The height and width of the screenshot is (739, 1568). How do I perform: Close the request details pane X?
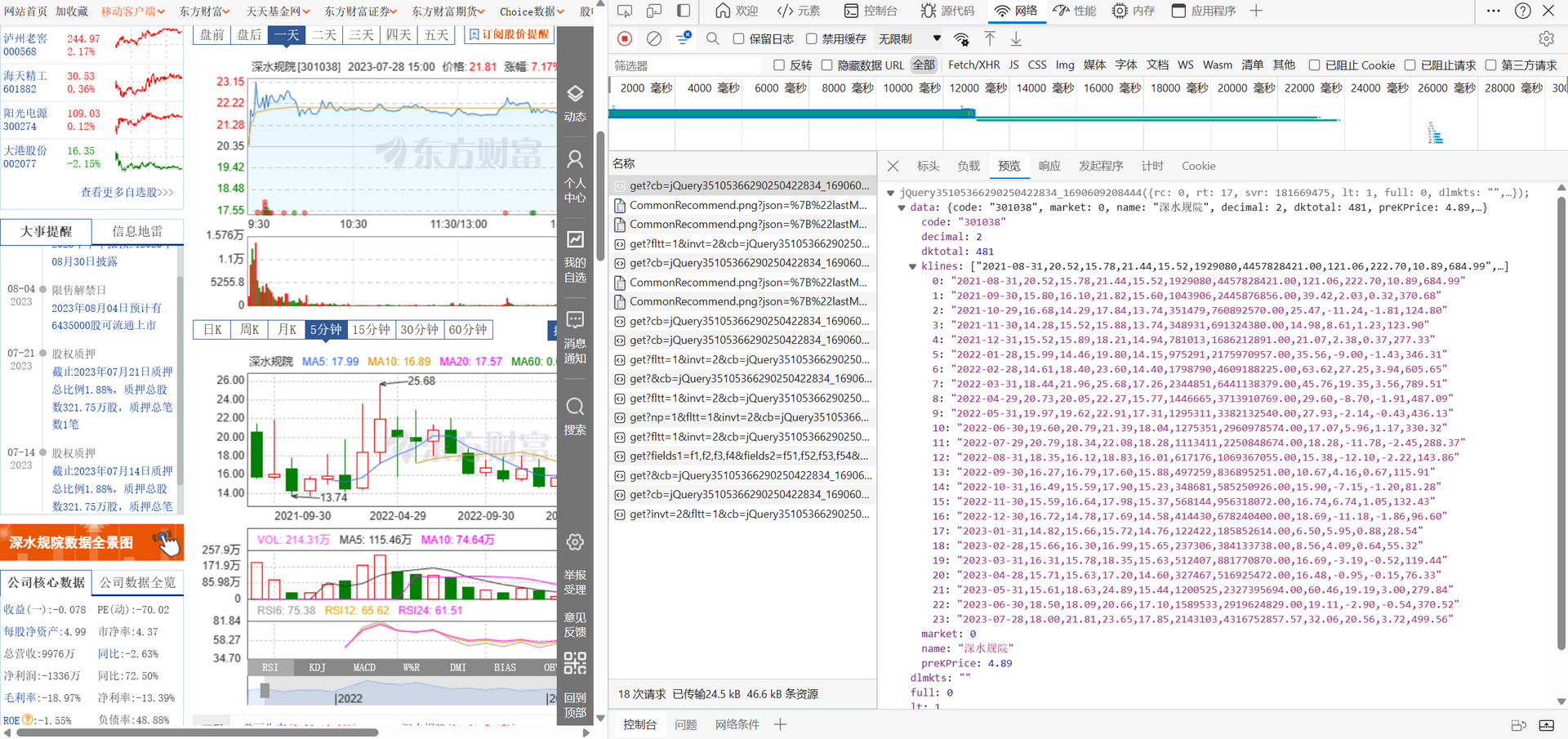(893, 166)
